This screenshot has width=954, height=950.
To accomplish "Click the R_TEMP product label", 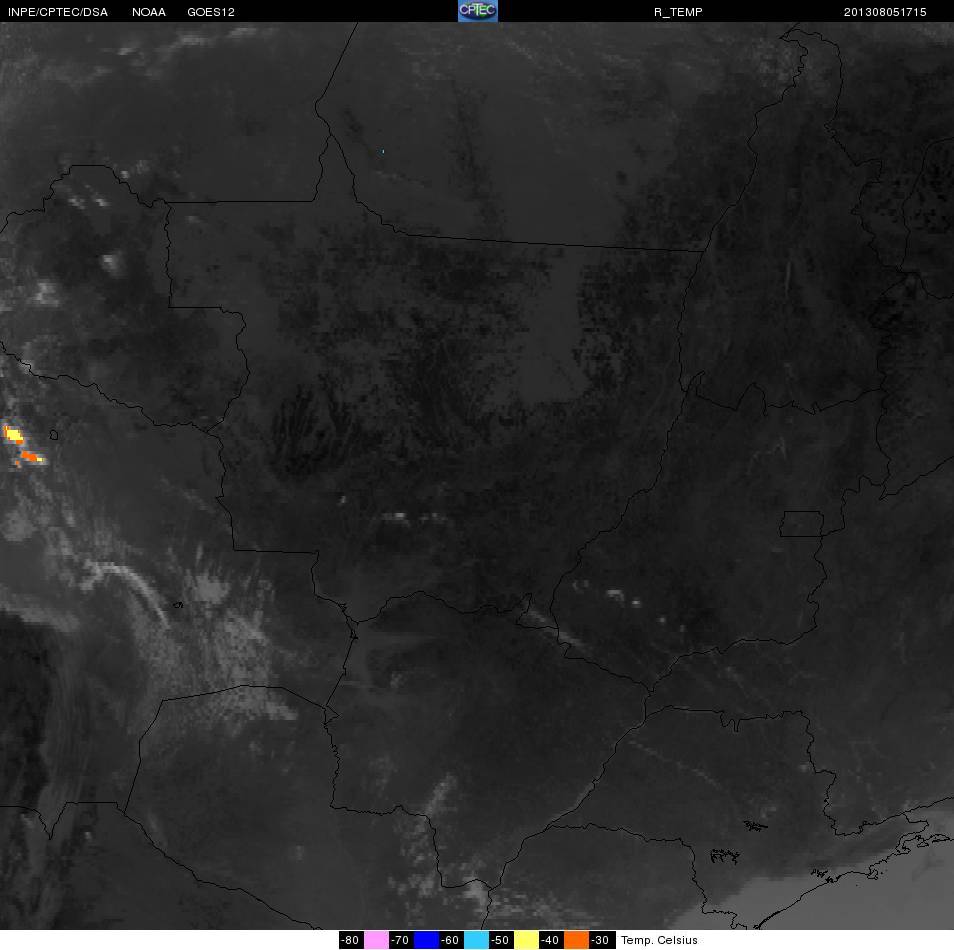I will point(678,12).
